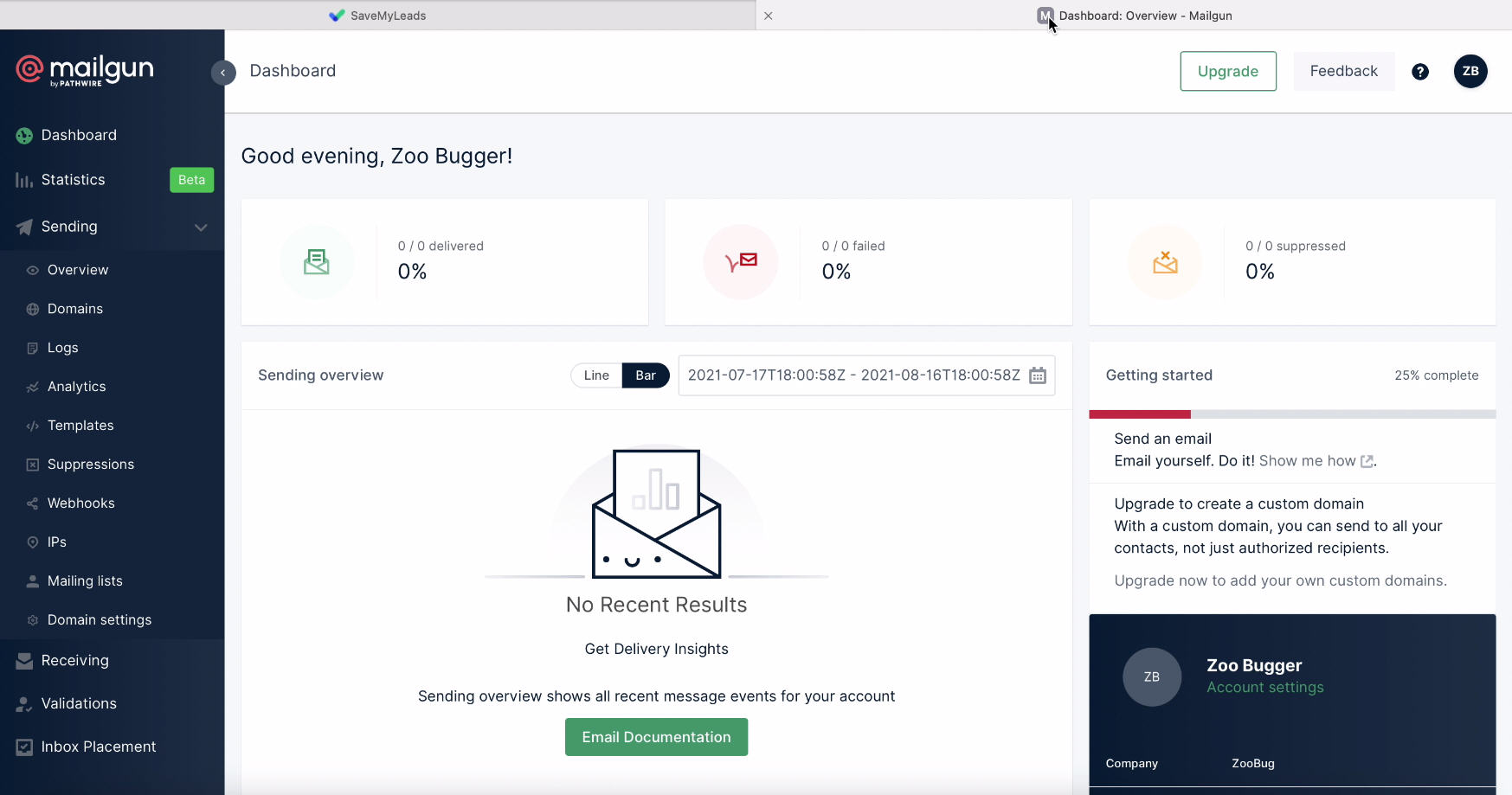The width and height of the screenshot is (1512, 795).
Task: Click the ZB avatar in account card
Action: tap(1152, 677)
